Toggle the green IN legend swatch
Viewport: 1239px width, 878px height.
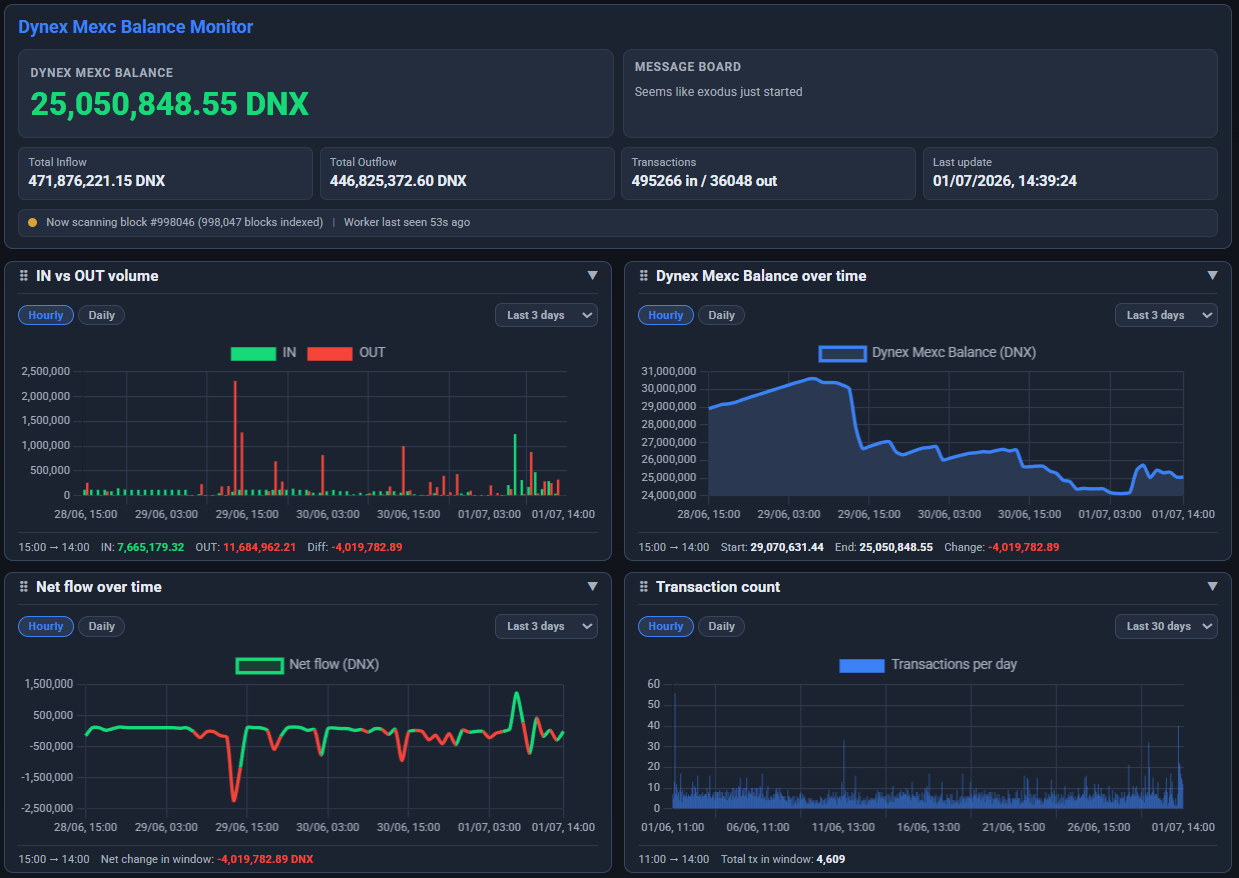pos(253,353)
